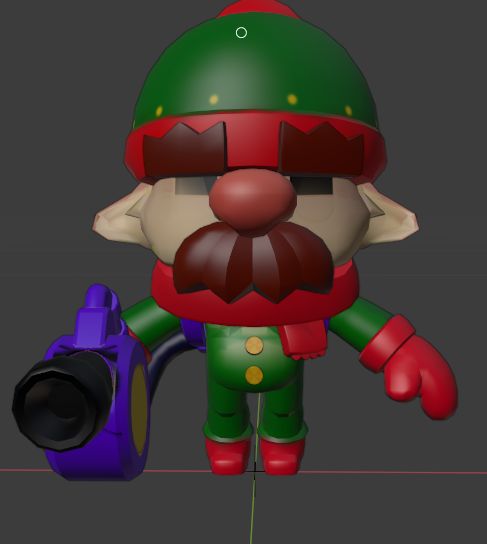Screen dimensions: 487x544
Task: Click the right jagged brown eyebrow
Action: coord(322,148)
